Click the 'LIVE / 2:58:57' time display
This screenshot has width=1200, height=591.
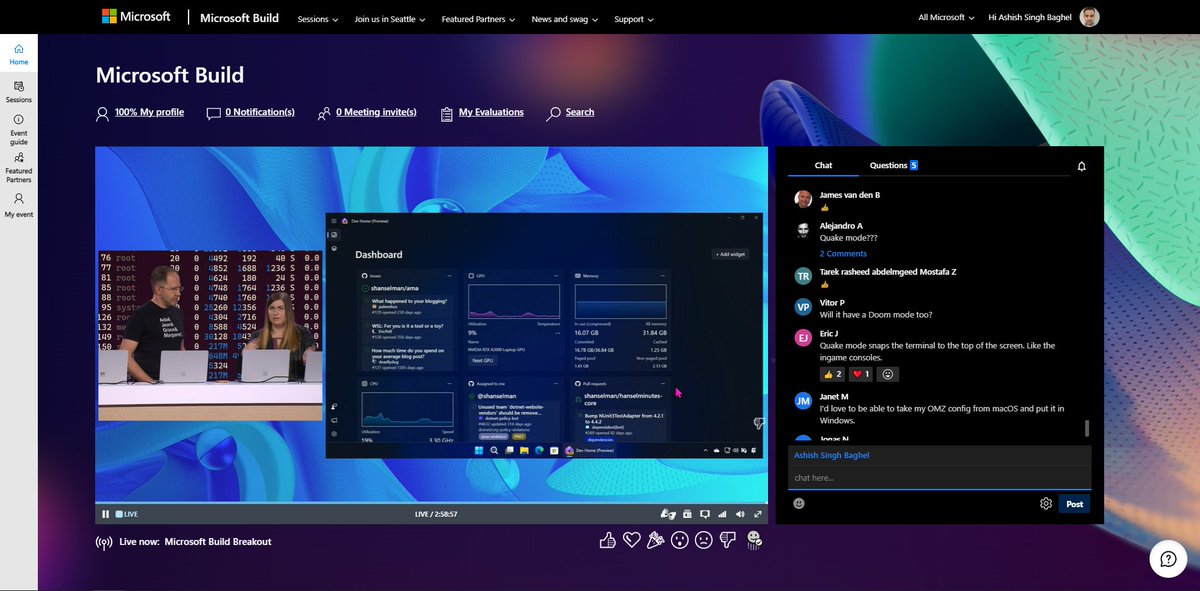click(x=436, y=514)
